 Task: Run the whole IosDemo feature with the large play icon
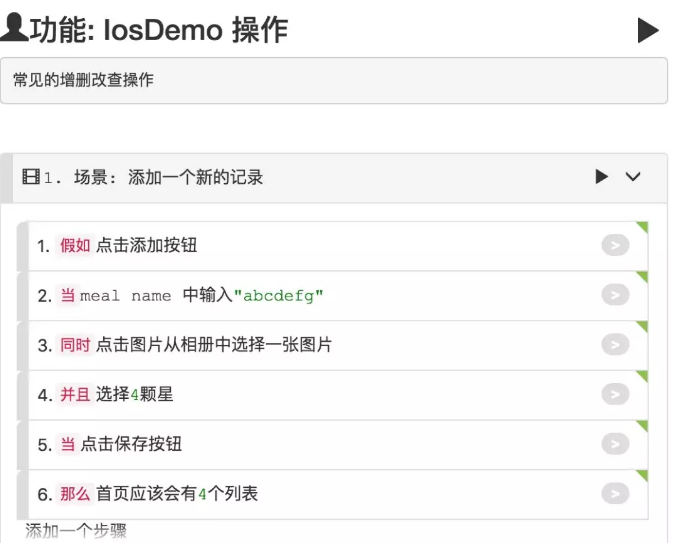[648, 31]
